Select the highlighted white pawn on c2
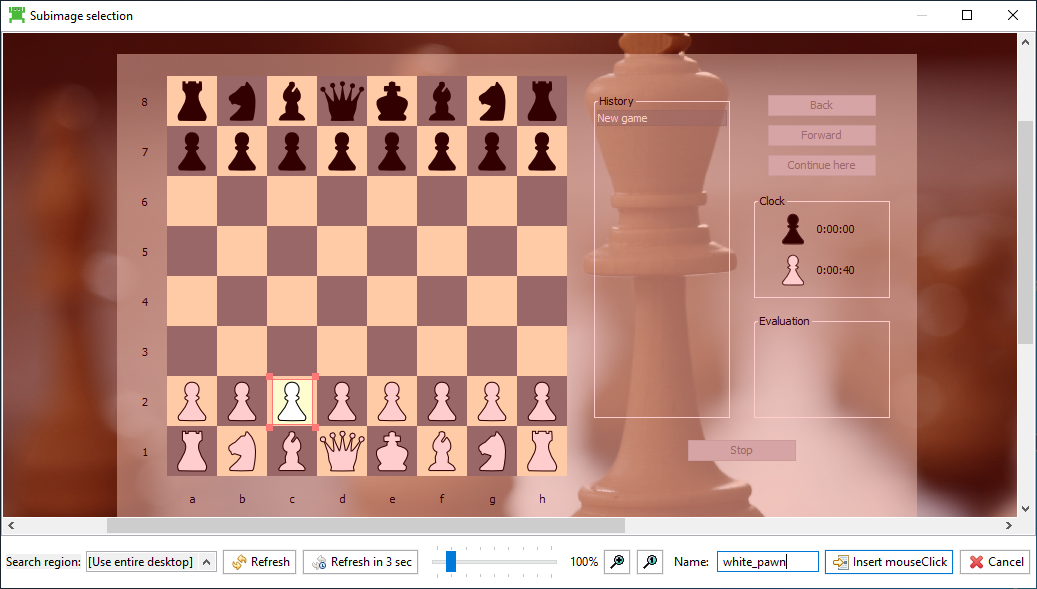Image resolution: width=1037 pixels, height=589 pixels. [292, 401]
